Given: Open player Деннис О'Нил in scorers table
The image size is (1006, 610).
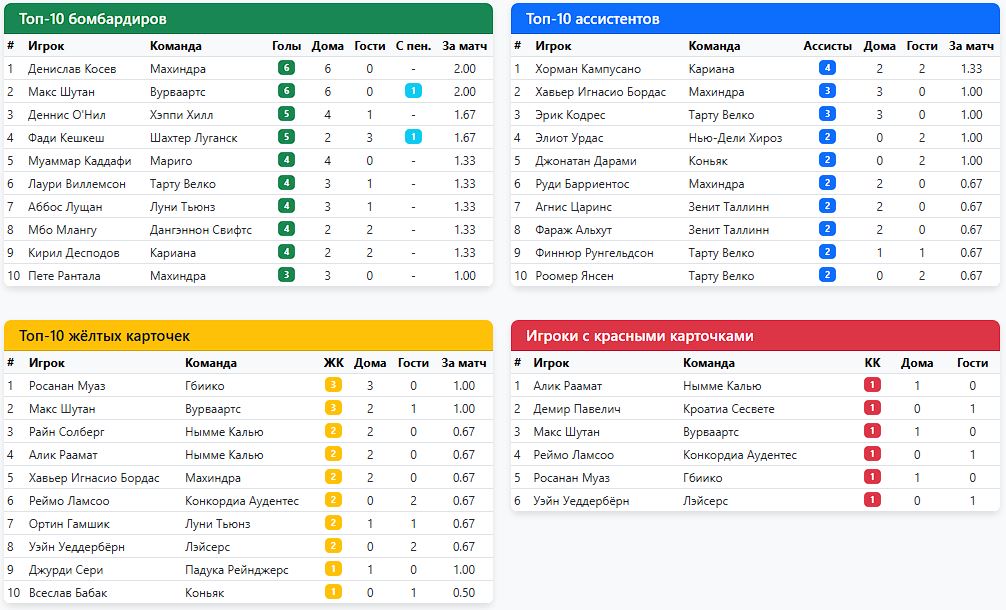Looking at the screenshot, I should (x=67, y=114).
